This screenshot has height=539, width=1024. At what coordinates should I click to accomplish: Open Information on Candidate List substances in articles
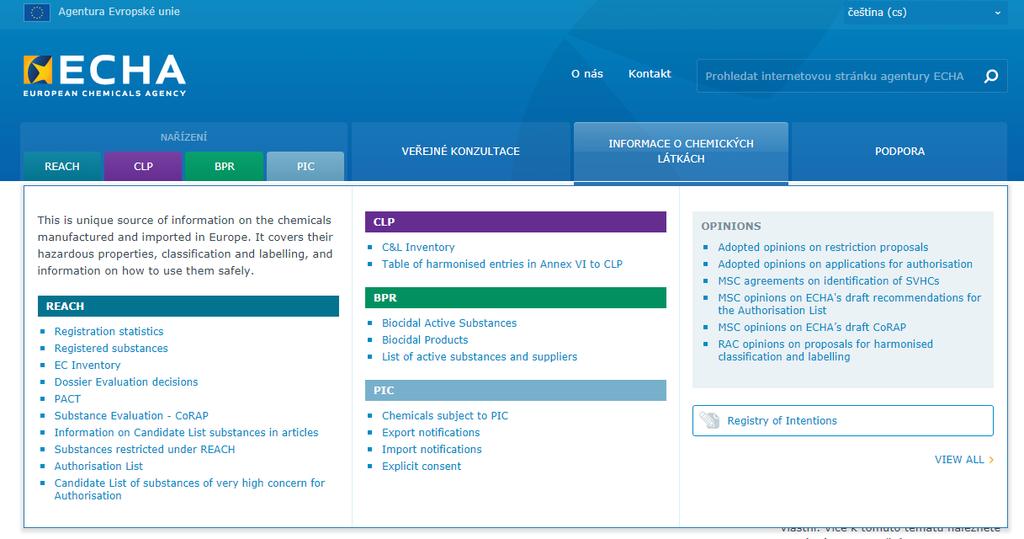point(186,433)
